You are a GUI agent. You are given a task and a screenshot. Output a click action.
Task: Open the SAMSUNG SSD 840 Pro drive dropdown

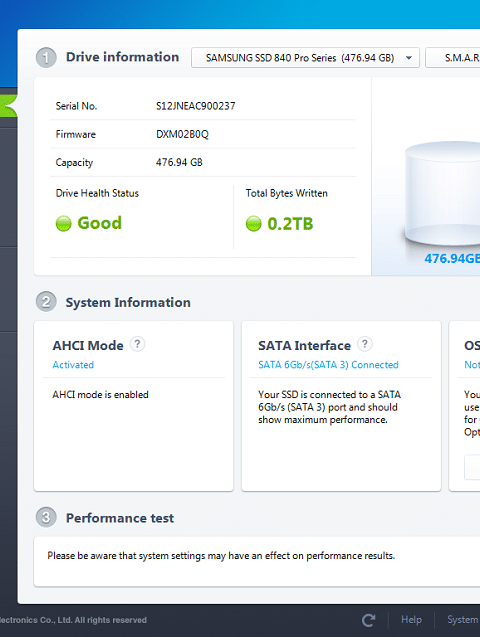tap(305, 58)
